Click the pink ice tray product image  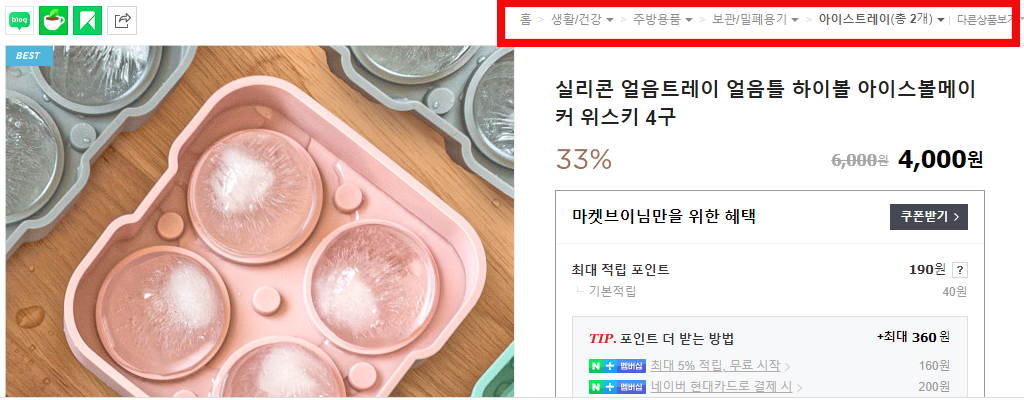[x=260, y=222]
